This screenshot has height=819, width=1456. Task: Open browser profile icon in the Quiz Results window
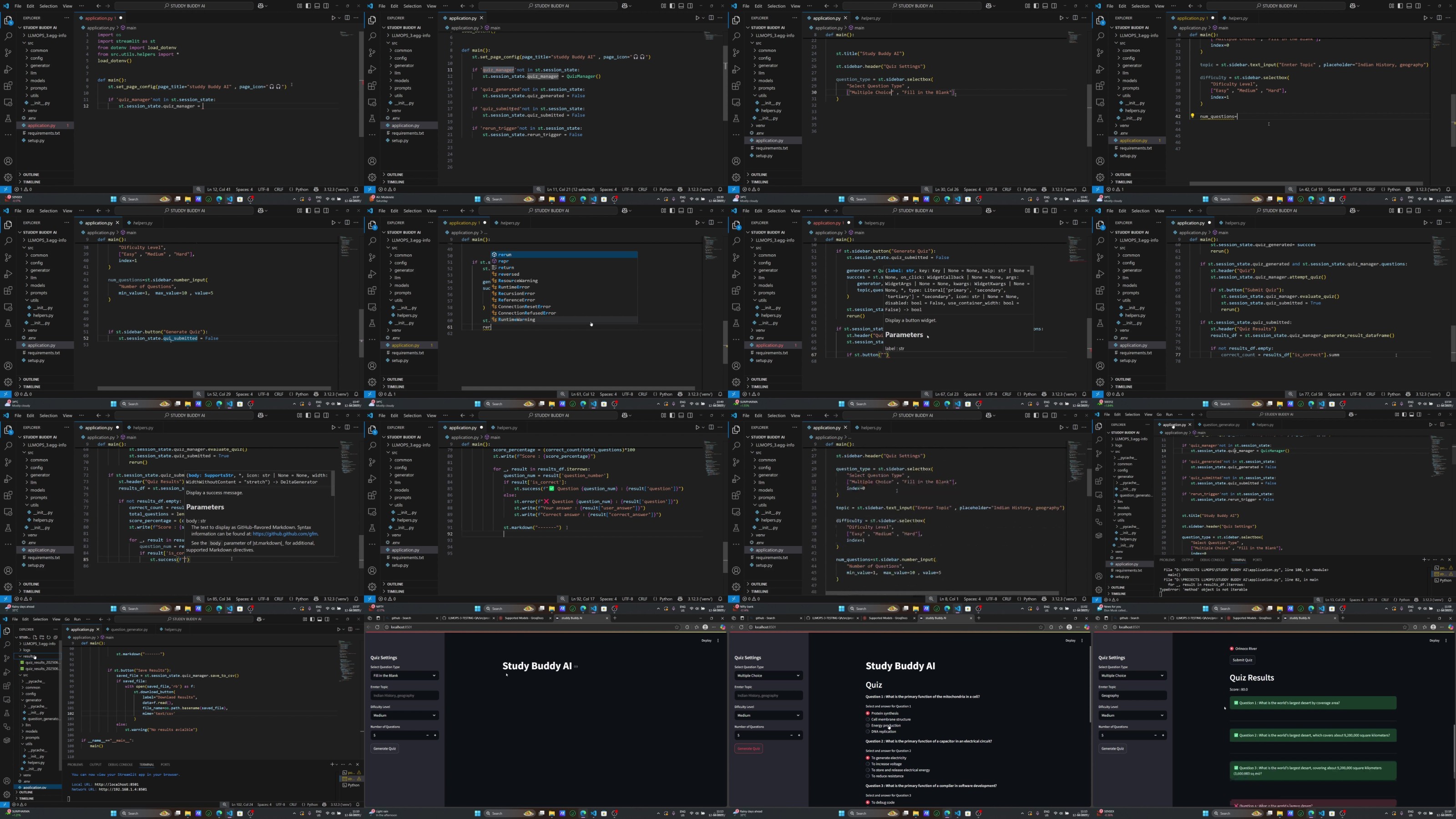pos(1433,627)
